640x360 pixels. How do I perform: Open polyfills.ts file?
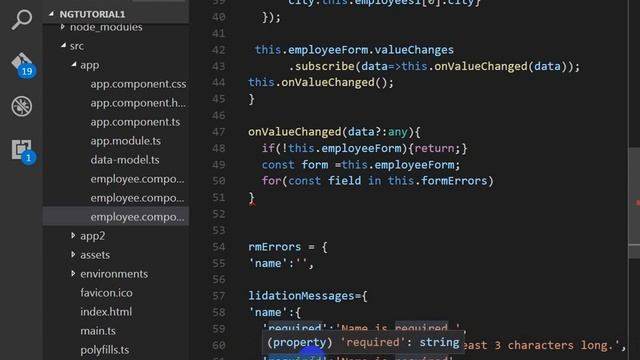[104, 349]
